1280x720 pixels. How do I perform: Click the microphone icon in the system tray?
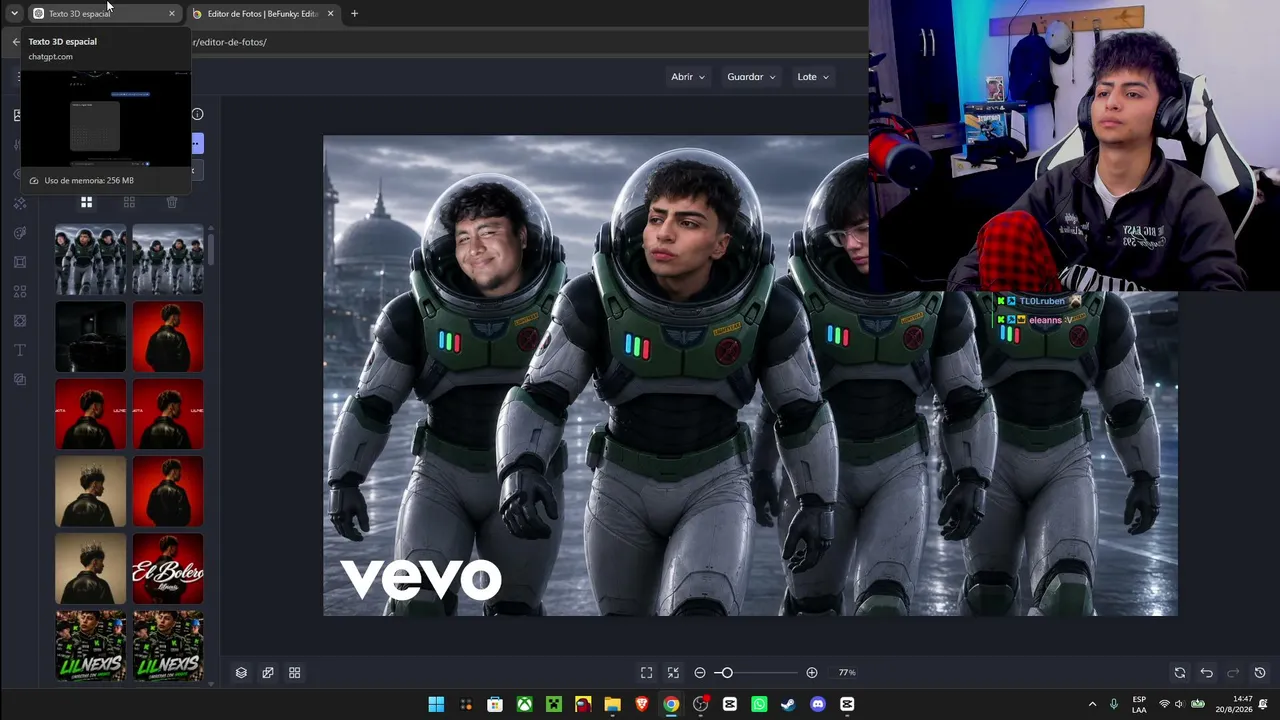coord(1114,704)
